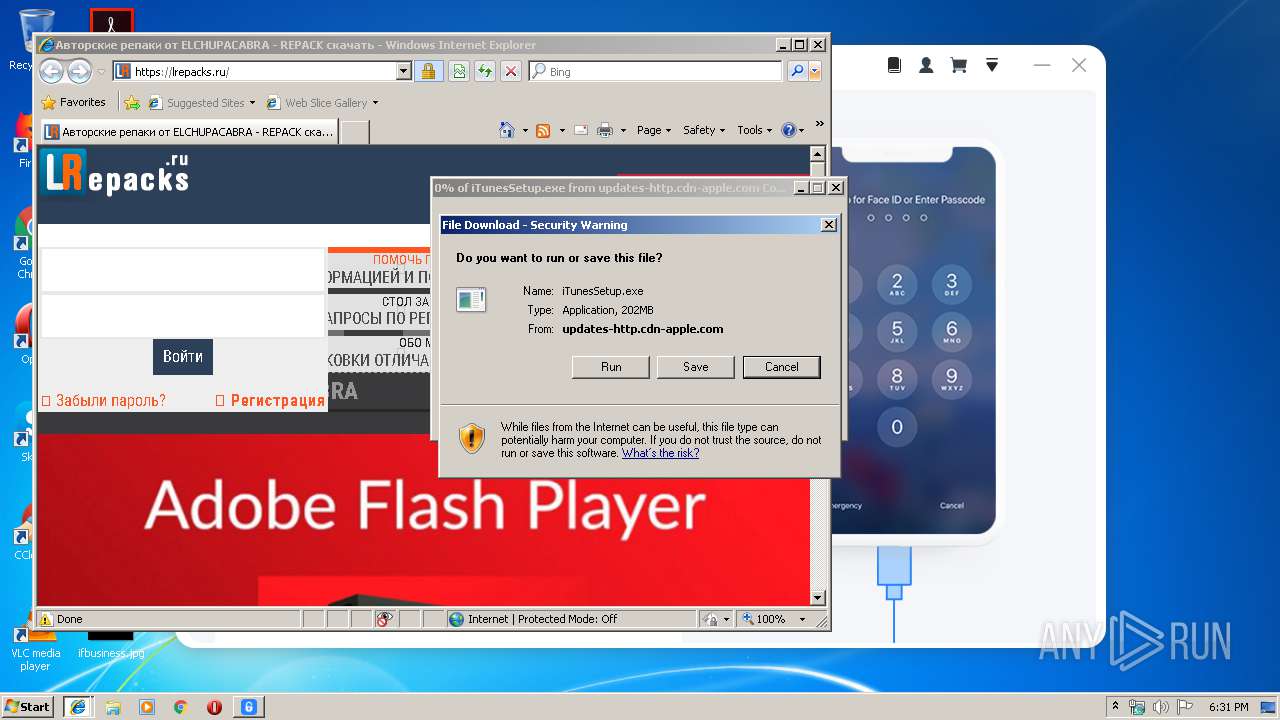Click Cancel in the File Download dialog
Image resolution: width=1280 pixels, height=720 pixels.
[x=782, y=367]
